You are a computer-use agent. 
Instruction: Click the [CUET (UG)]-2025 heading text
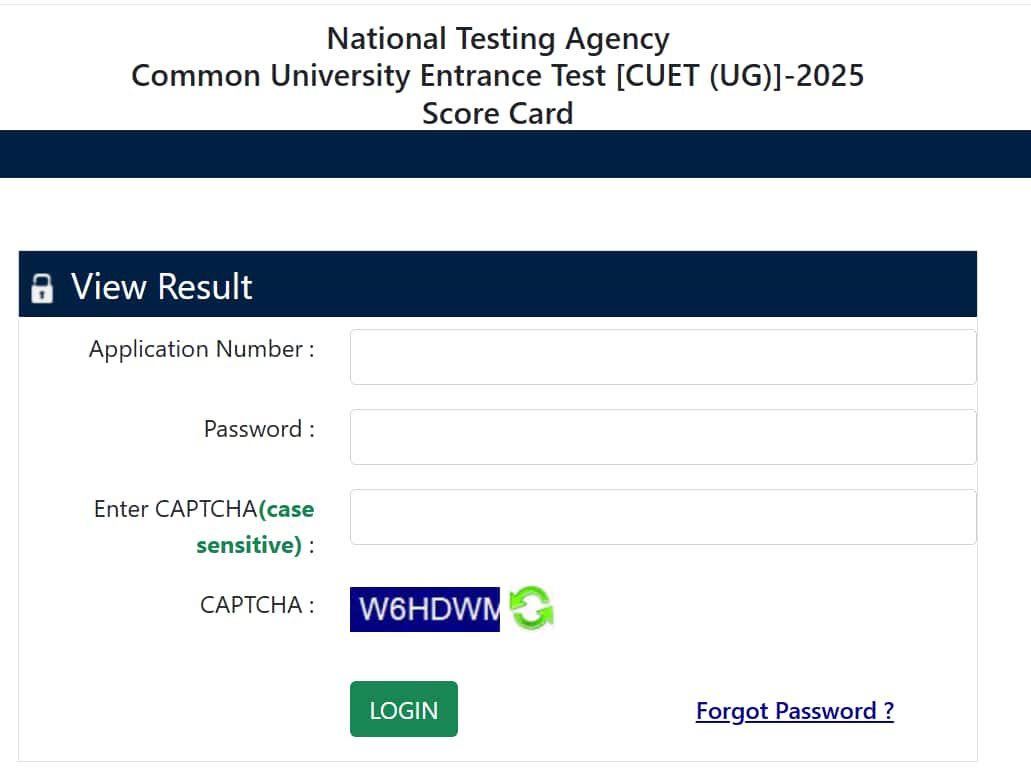pyautogui.click(x=740, y=76)
